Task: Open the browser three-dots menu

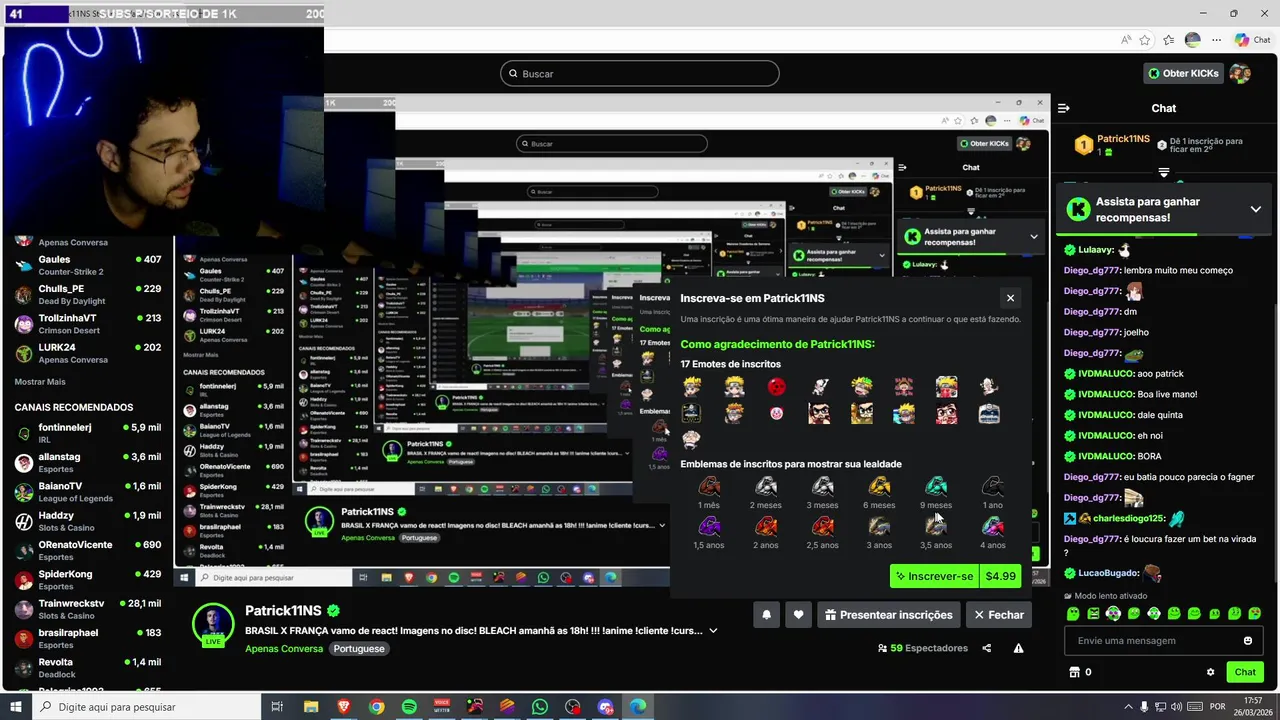Action: (x=1217, y=40)
